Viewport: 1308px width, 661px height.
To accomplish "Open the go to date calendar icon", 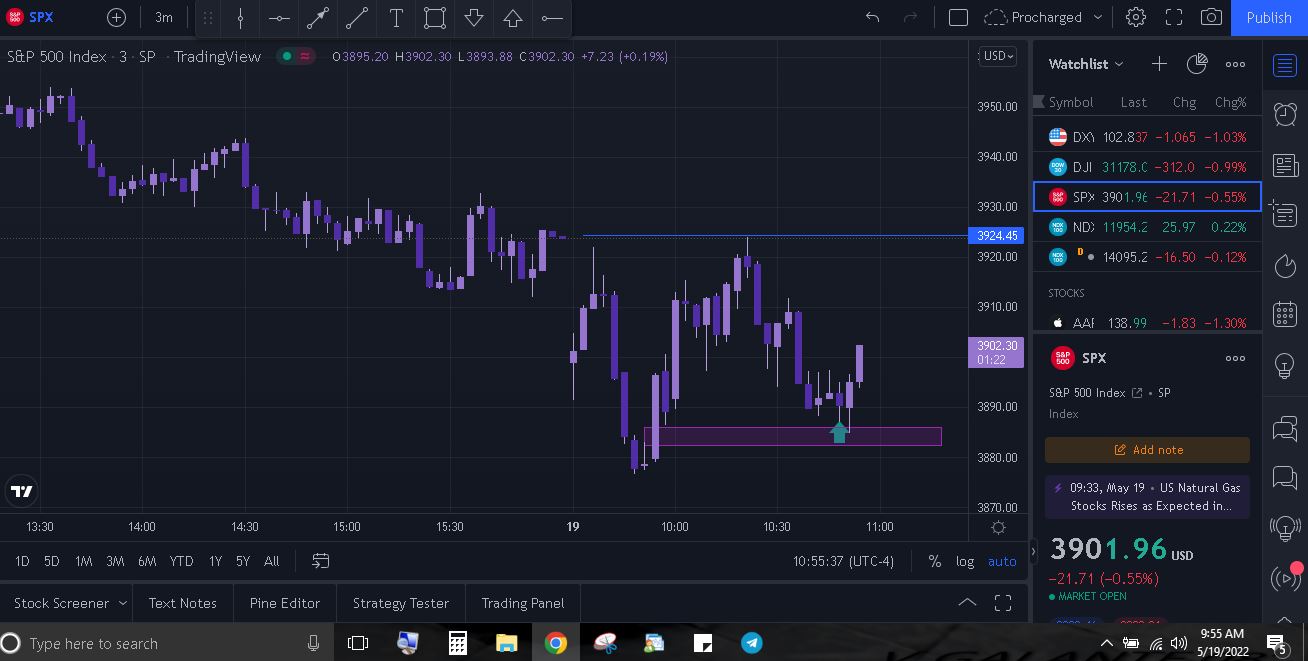I will (x=320, y=561).
